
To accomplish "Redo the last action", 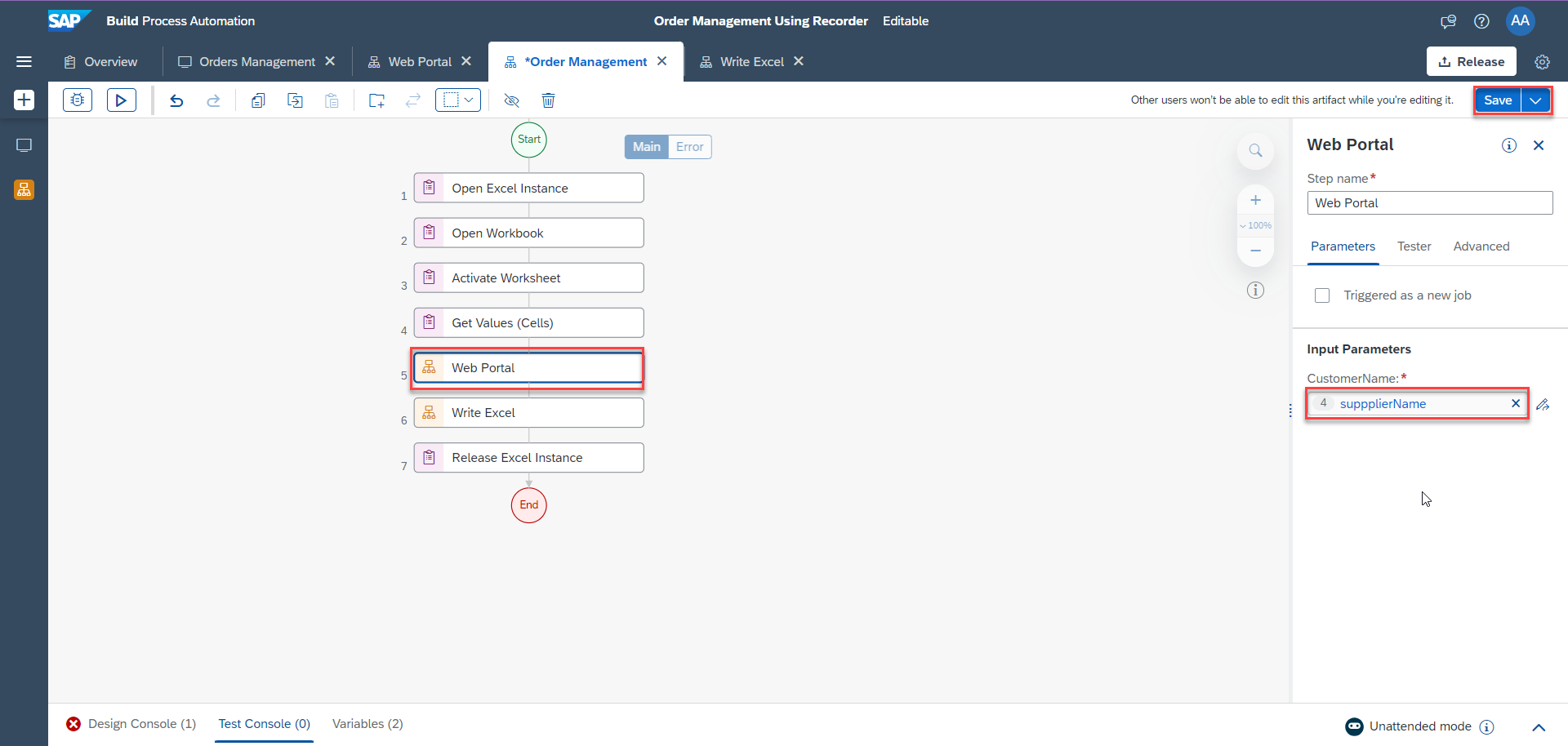I will (213, 100).
